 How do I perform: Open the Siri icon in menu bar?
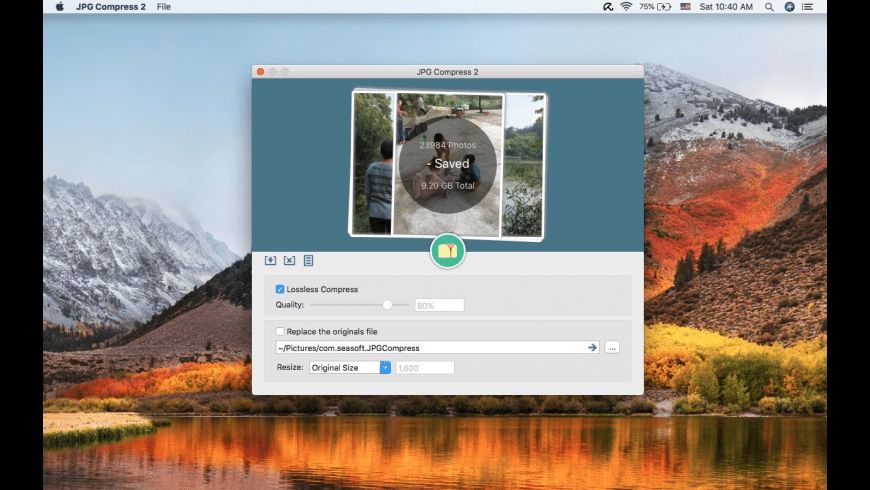click(789, 7)
